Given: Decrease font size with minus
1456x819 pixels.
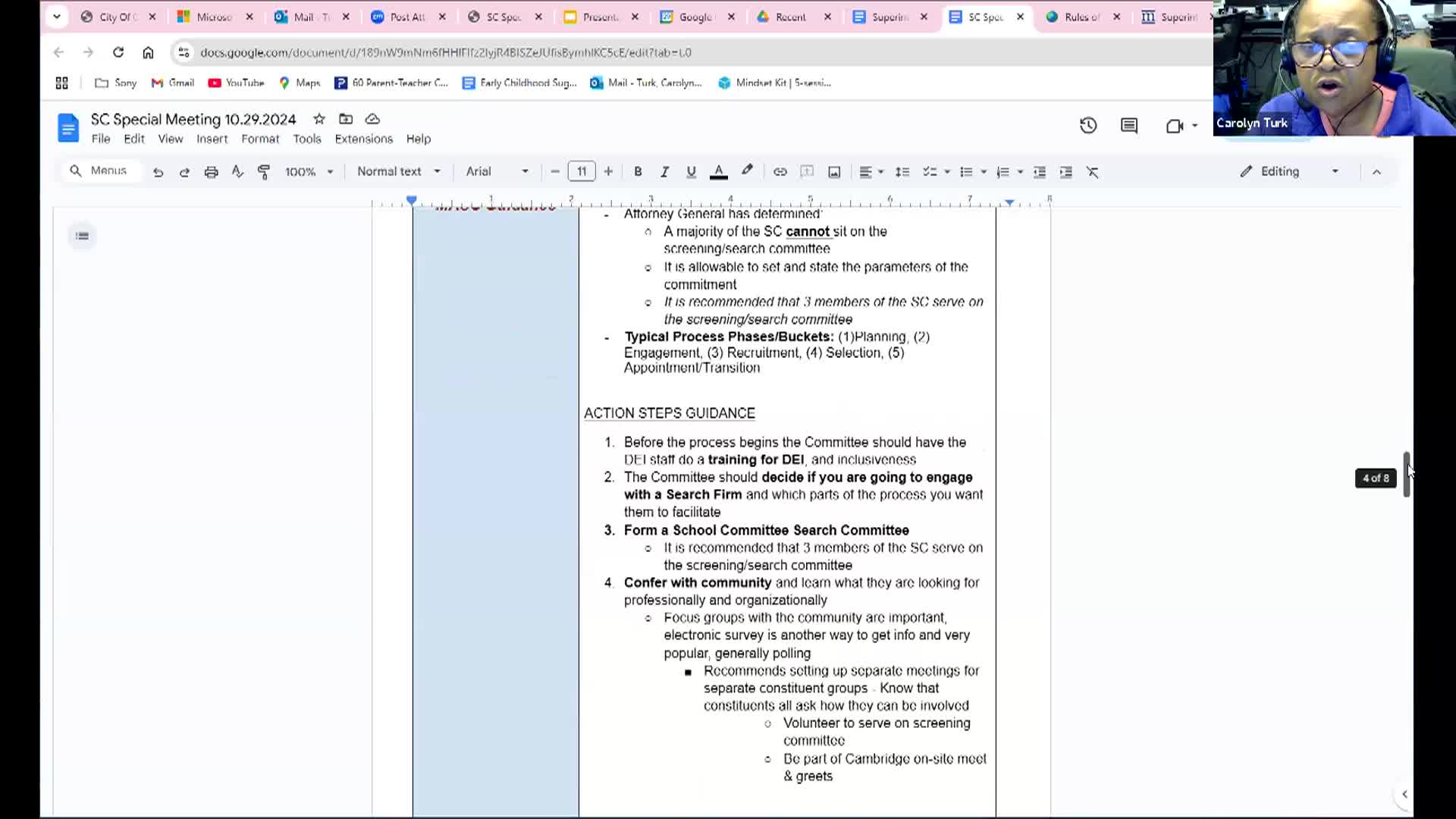Looking at the screenshot, I should coord(555,172).
